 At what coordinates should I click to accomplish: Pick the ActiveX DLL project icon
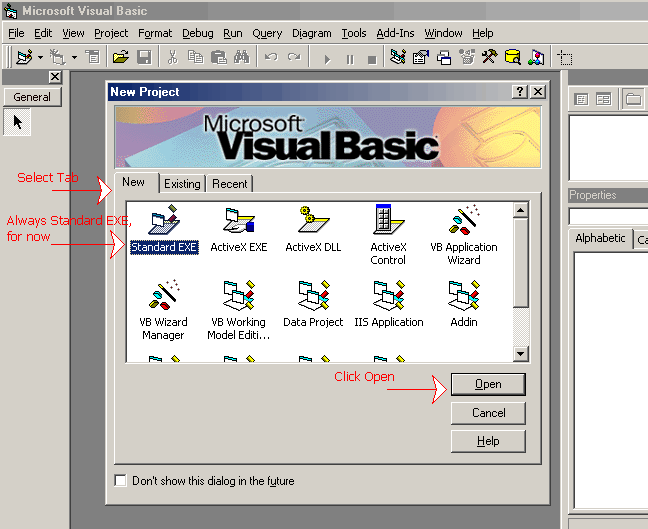click(313, 229)
